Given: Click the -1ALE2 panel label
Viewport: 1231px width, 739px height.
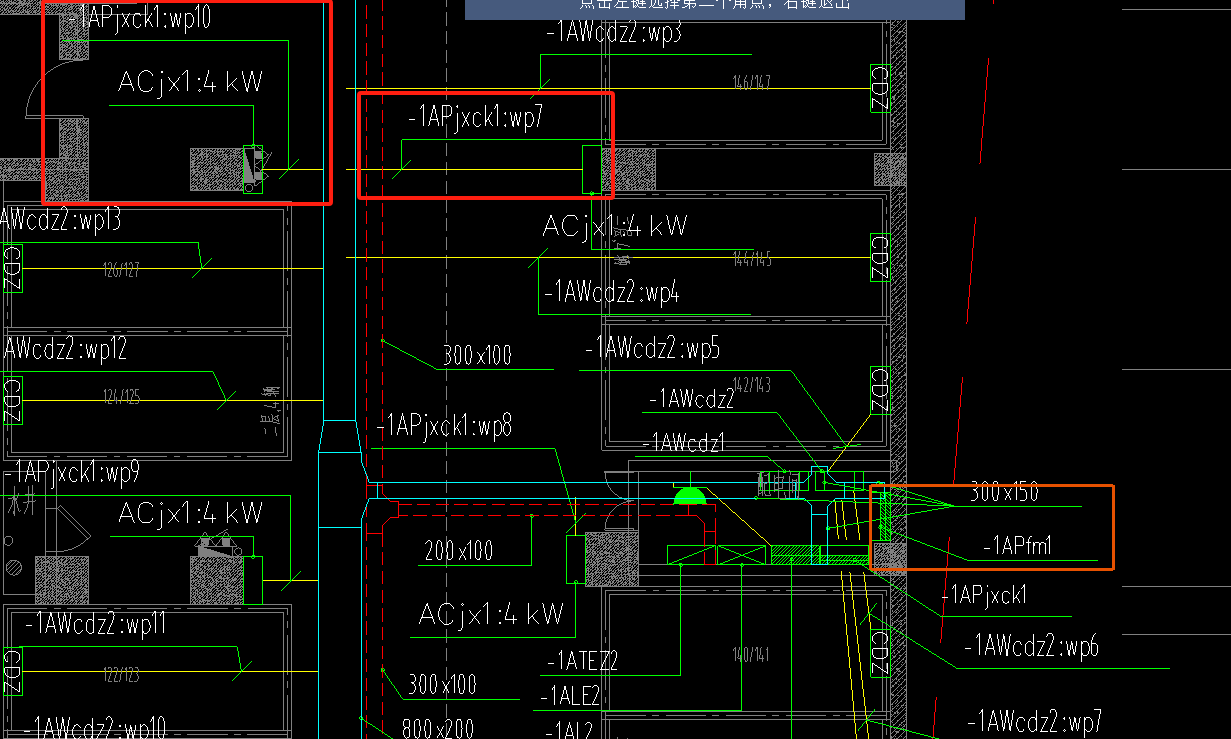Looking at the screenshot, I should click(x=569, y=696).
